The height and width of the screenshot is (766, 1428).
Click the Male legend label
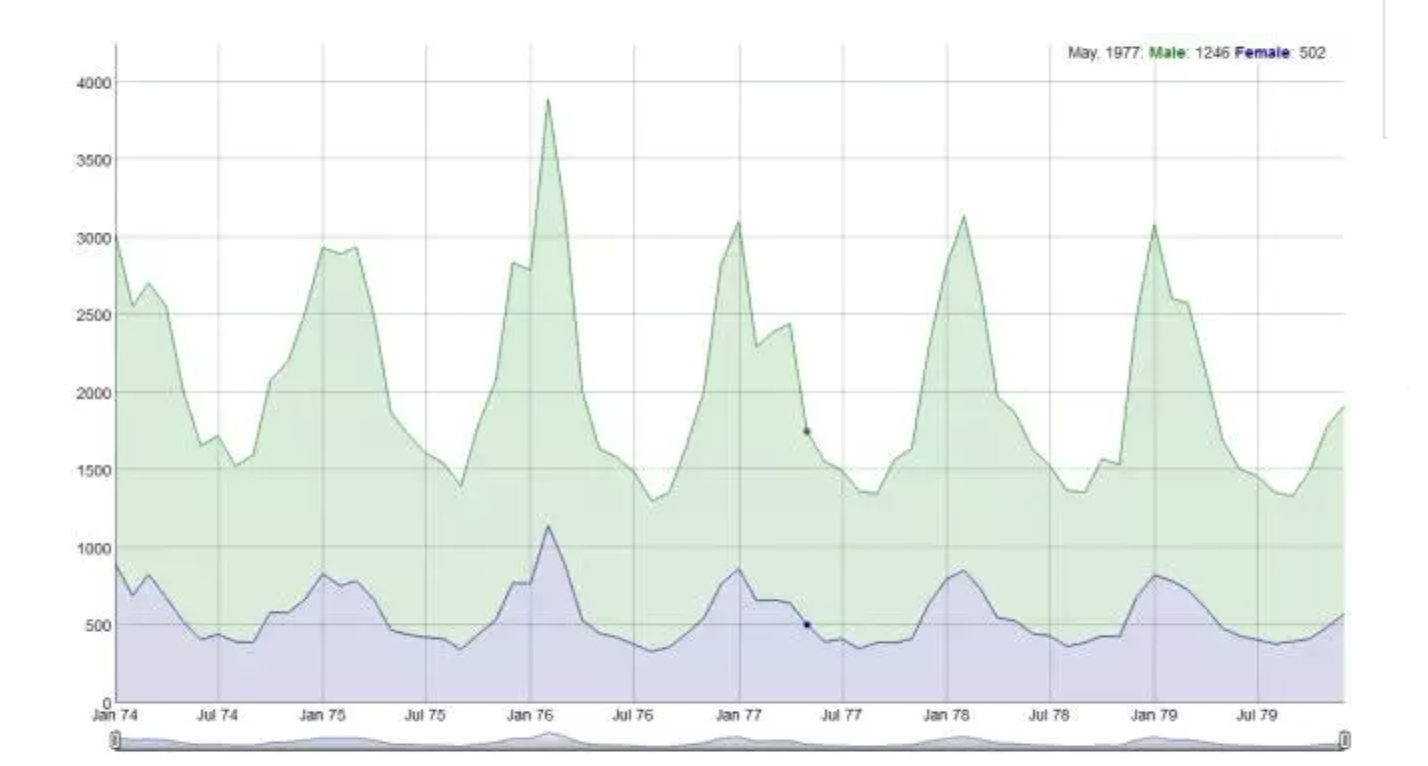click(1168, 53)
